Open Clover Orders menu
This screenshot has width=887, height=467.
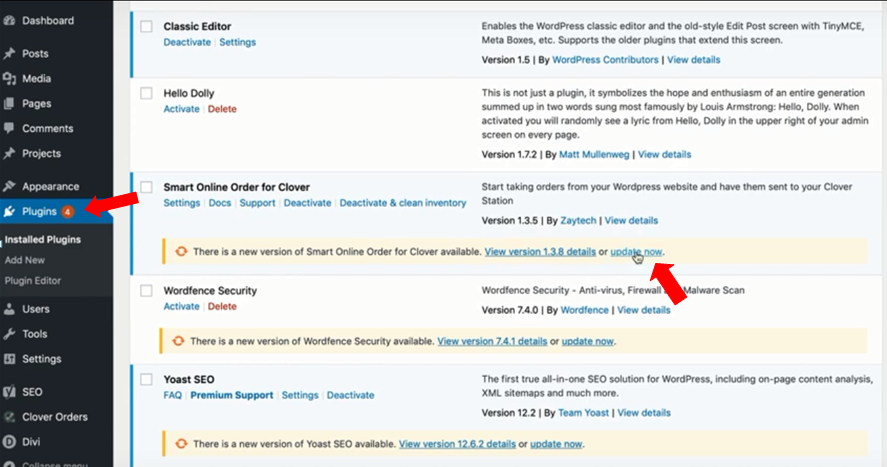point(55,417)
